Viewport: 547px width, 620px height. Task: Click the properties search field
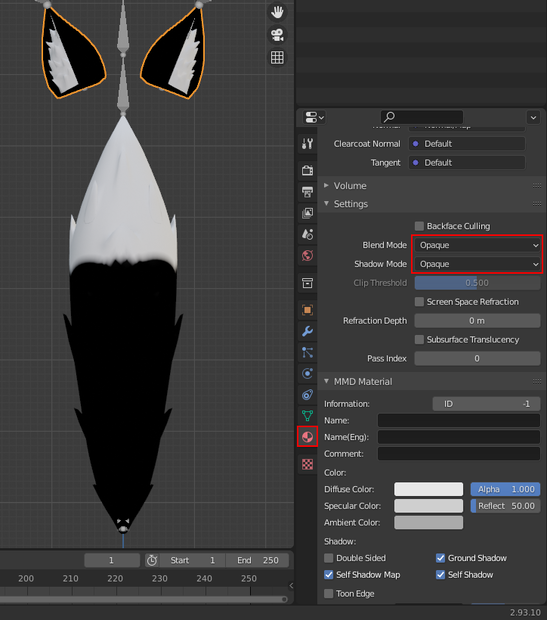[422, 117]
